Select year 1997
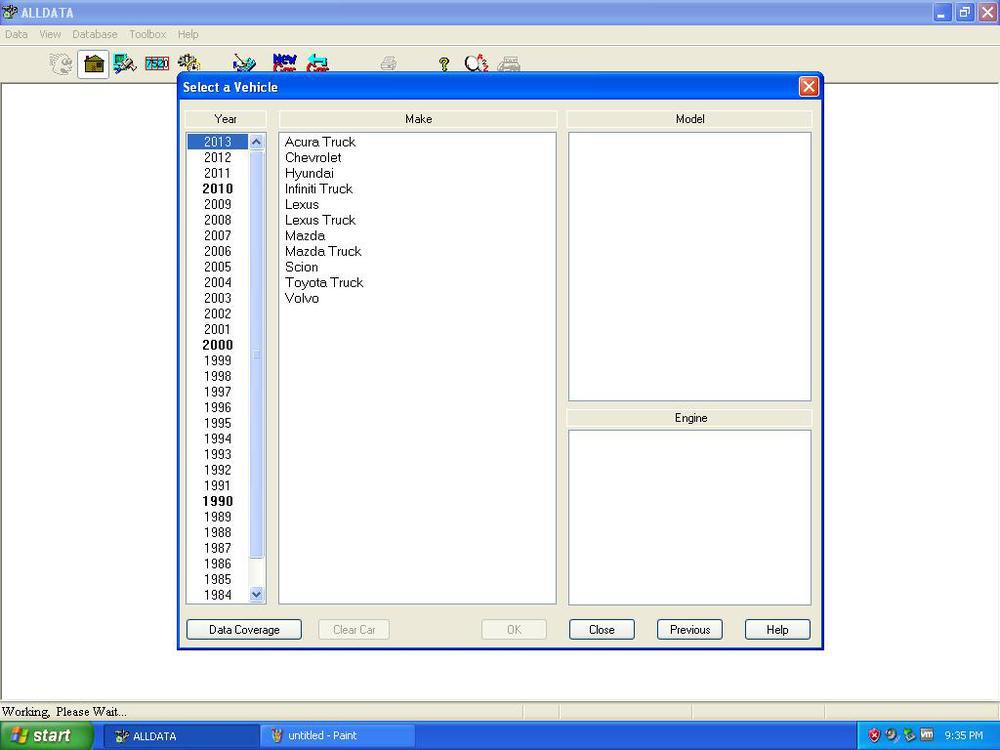This screenshot has width=1000, height=750. pyautogui.click(x=217, y=392)
